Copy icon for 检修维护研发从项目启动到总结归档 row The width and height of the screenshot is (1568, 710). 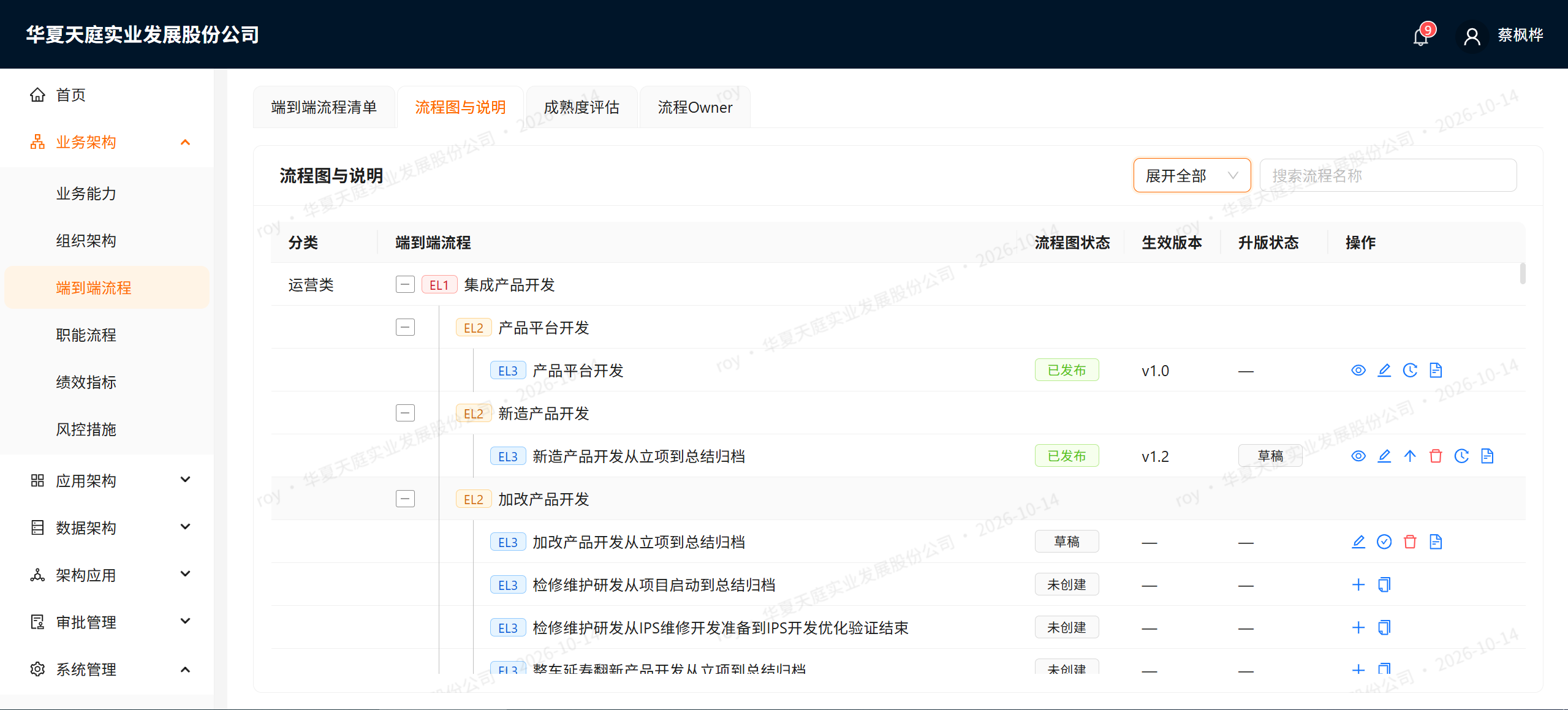coord(1384,585)
